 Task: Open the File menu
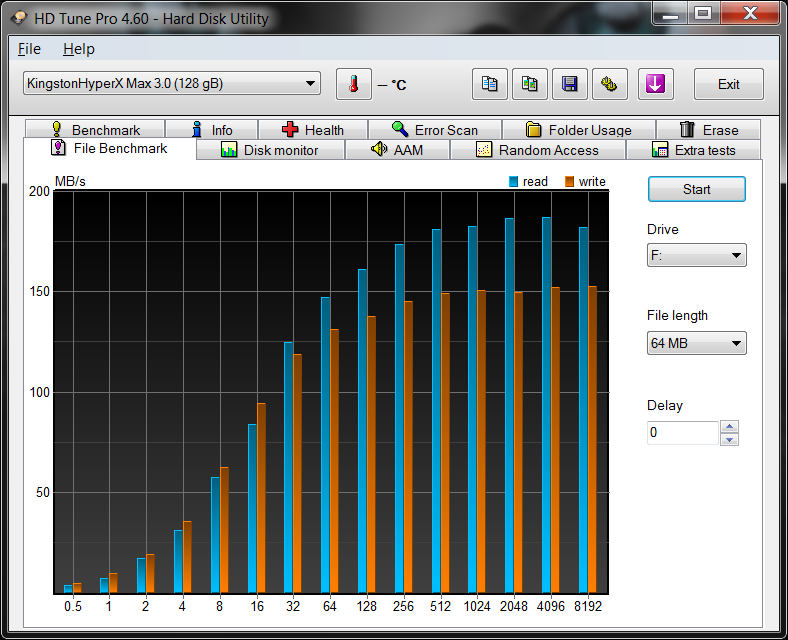click(29, 49)
